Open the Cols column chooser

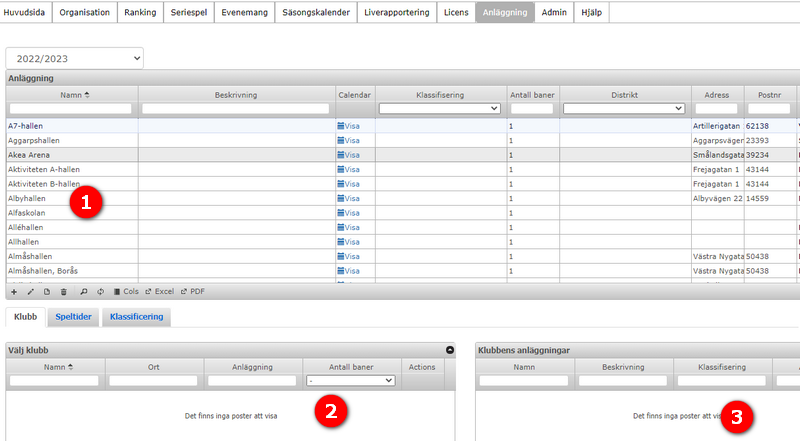pos(126,291)
